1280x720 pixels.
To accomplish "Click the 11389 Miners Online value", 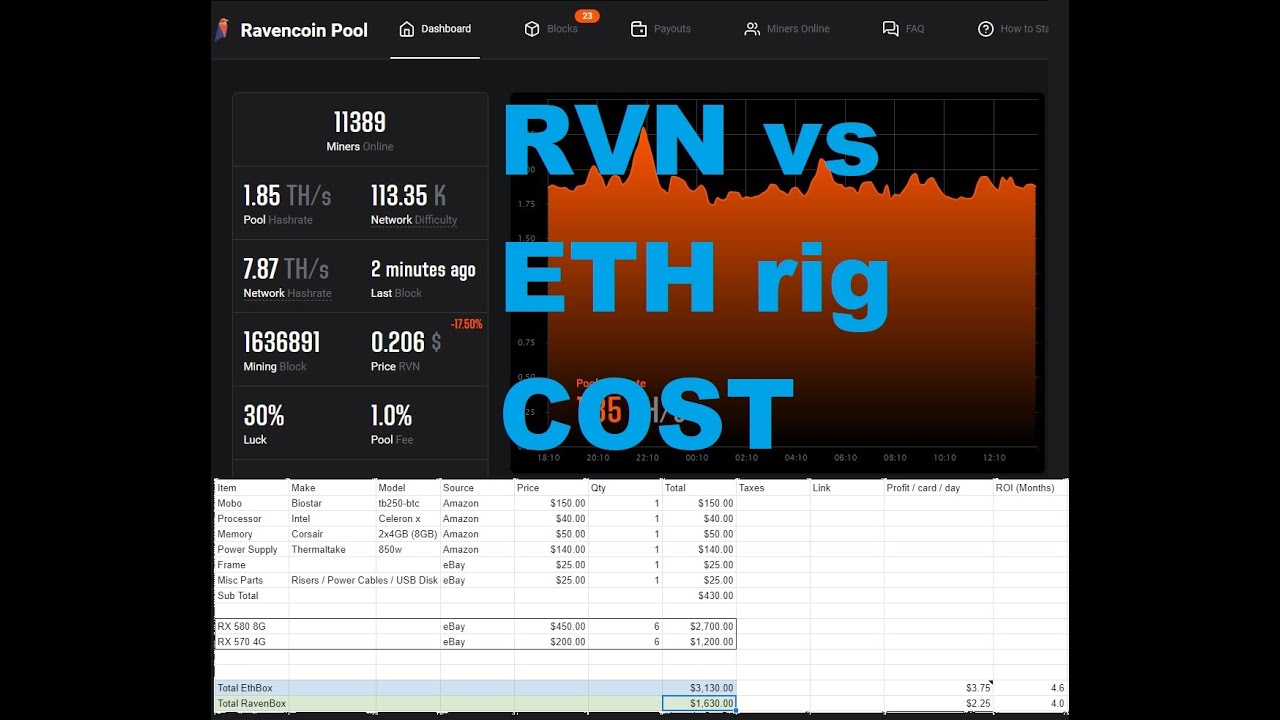I will coord(360,122).
